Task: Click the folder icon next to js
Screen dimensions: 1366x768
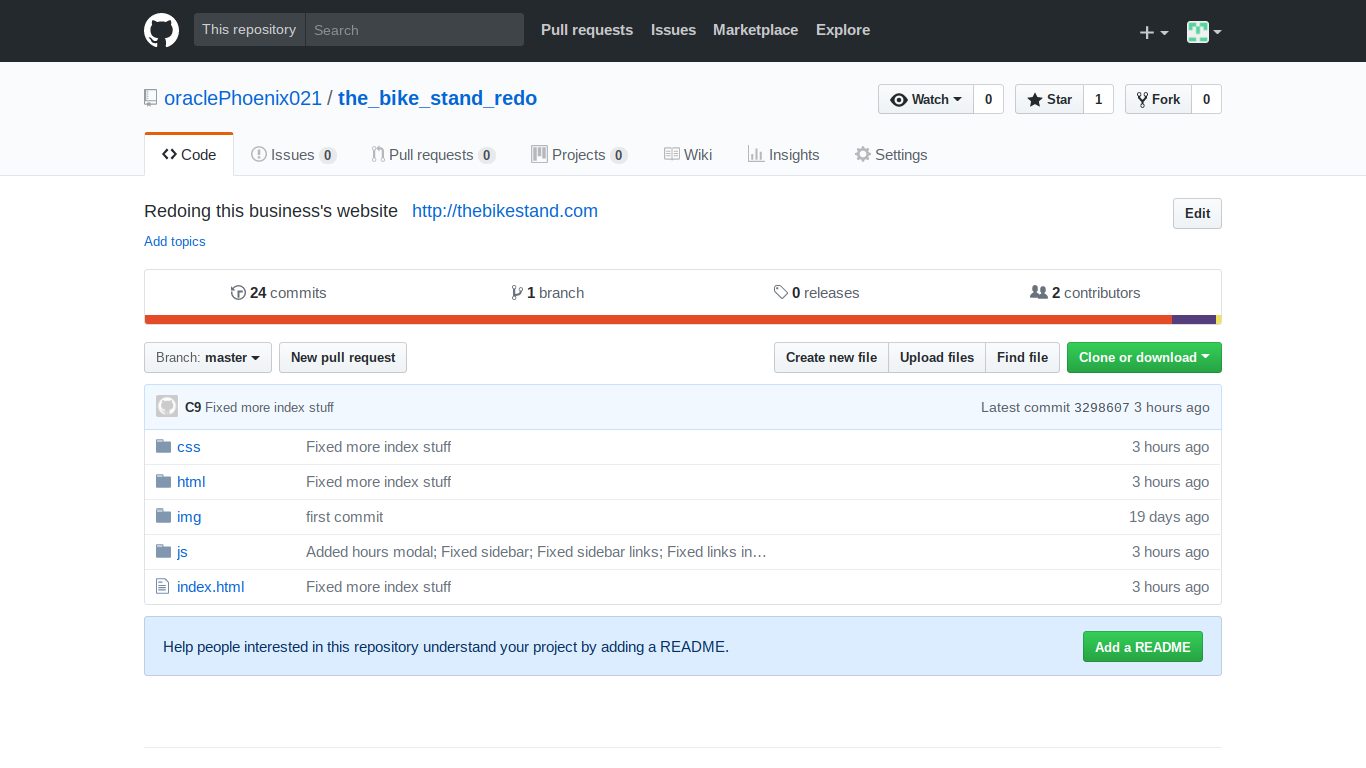Action: (164, 551)
